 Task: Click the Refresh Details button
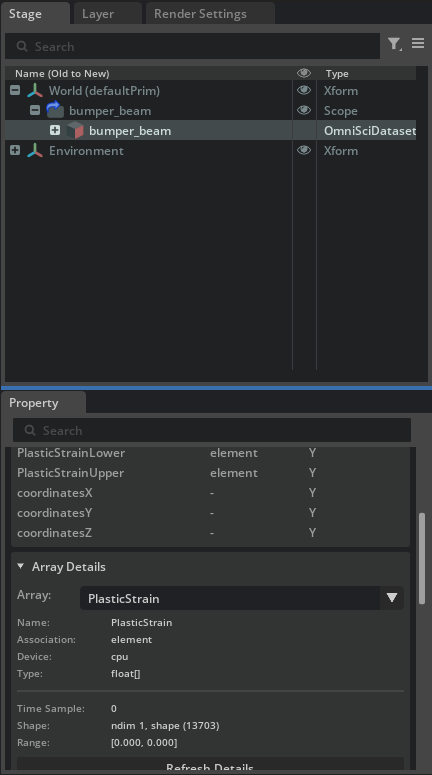point(210,765)
